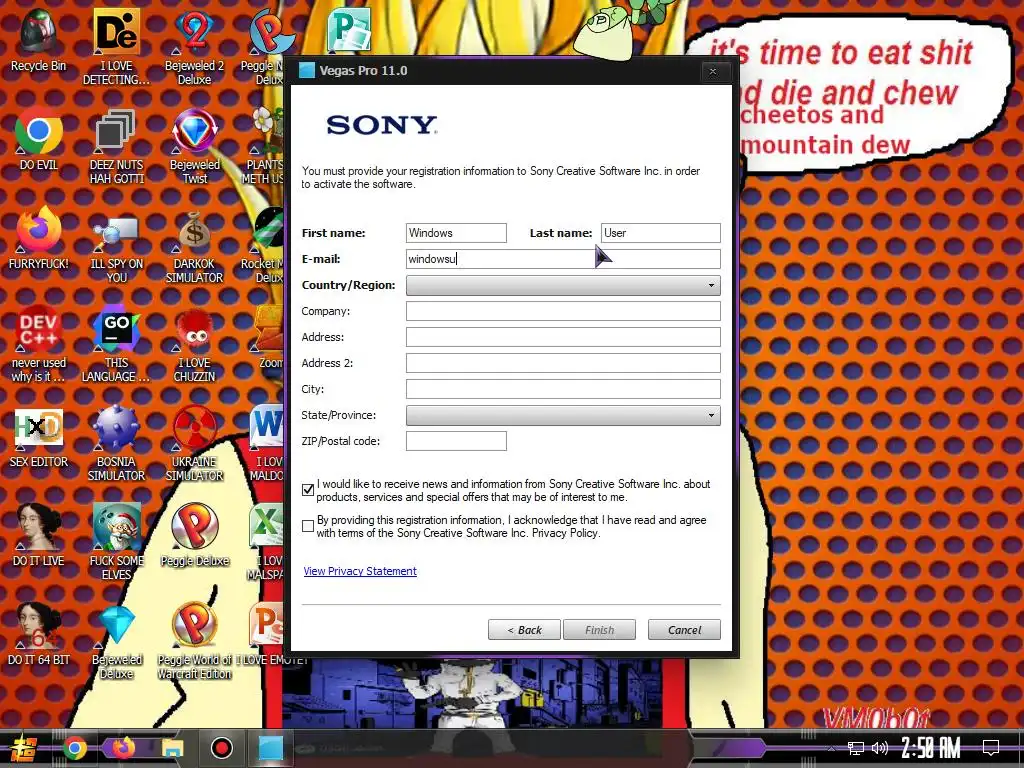This screenshot has width=1024, height=768.
Task: Click the Company input field
Action: 563,311
